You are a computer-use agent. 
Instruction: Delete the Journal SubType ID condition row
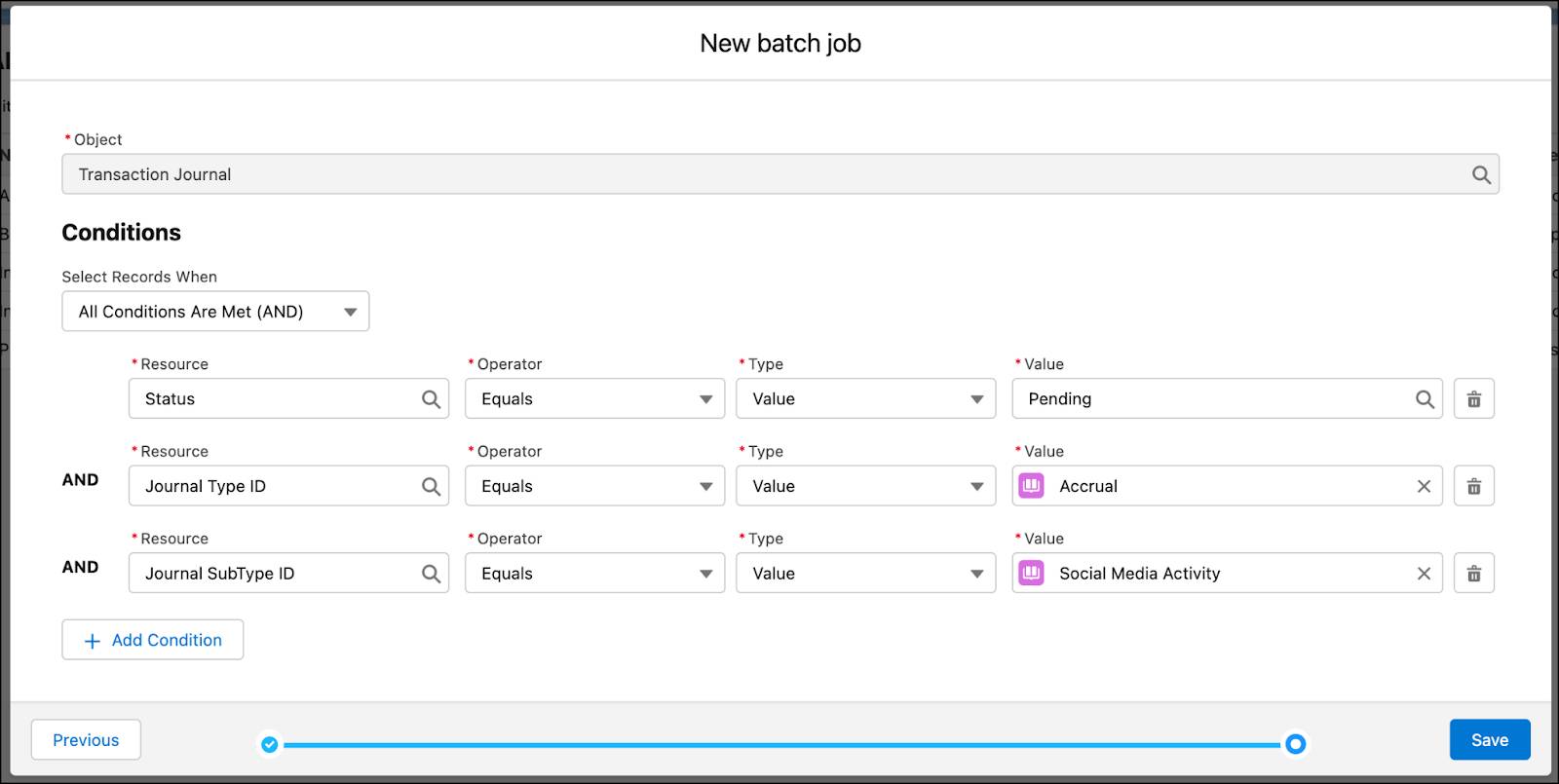1473,574
